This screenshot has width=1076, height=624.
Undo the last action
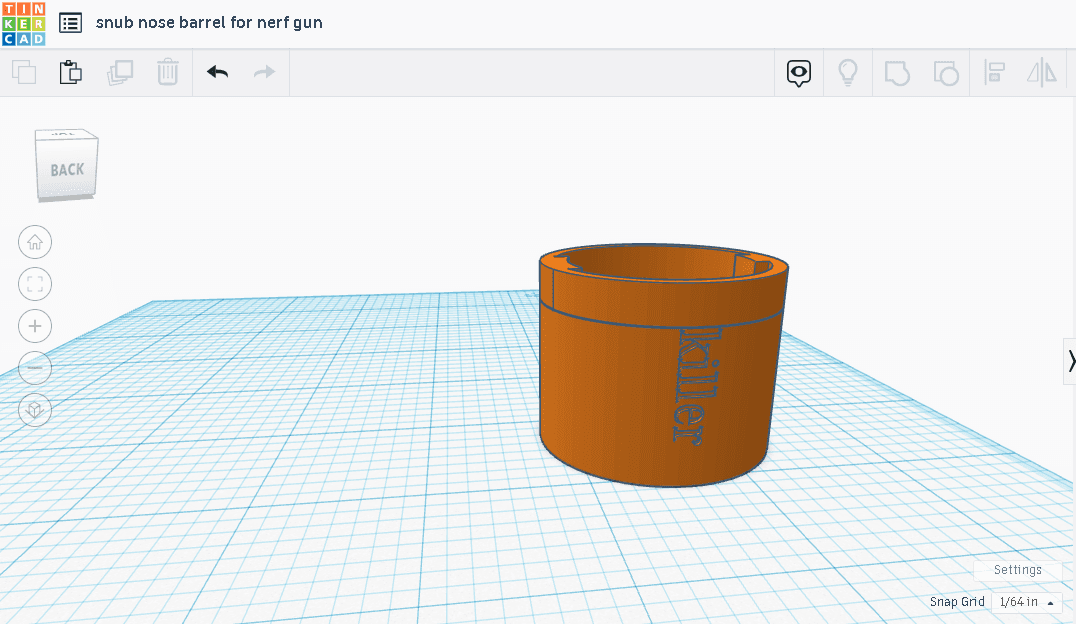pyautogui.click(x=218, y=72)
